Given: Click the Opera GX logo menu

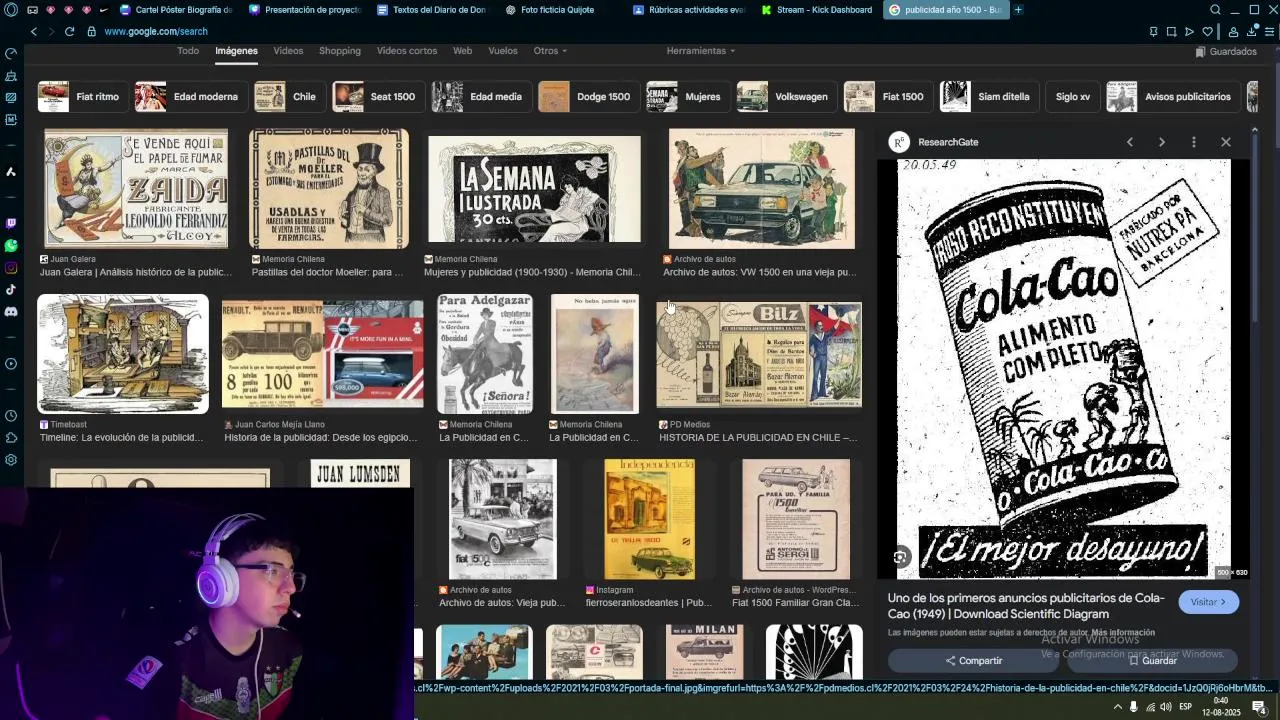Looking at the screenshot, I should 10,10.
